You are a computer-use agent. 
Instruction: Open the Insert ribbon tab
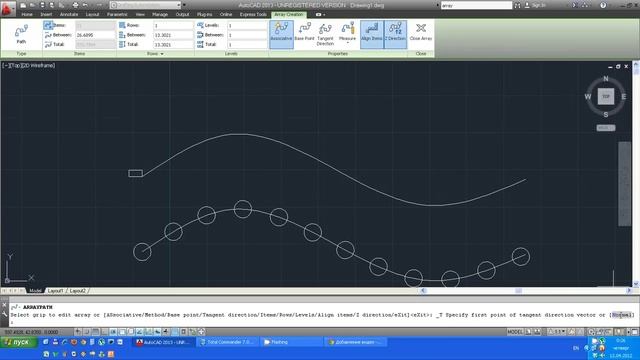[x=46, y=14]
